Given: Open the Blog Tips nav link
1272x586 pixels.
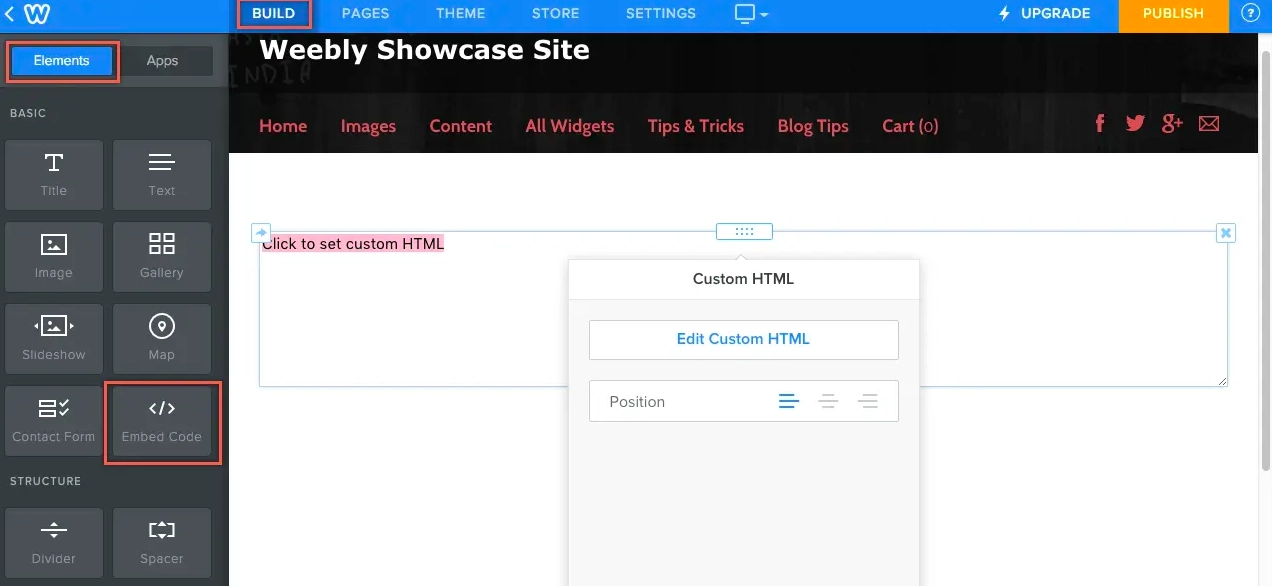Looking at the screenshot, I should pyautogui.click(x=813, y=126).
